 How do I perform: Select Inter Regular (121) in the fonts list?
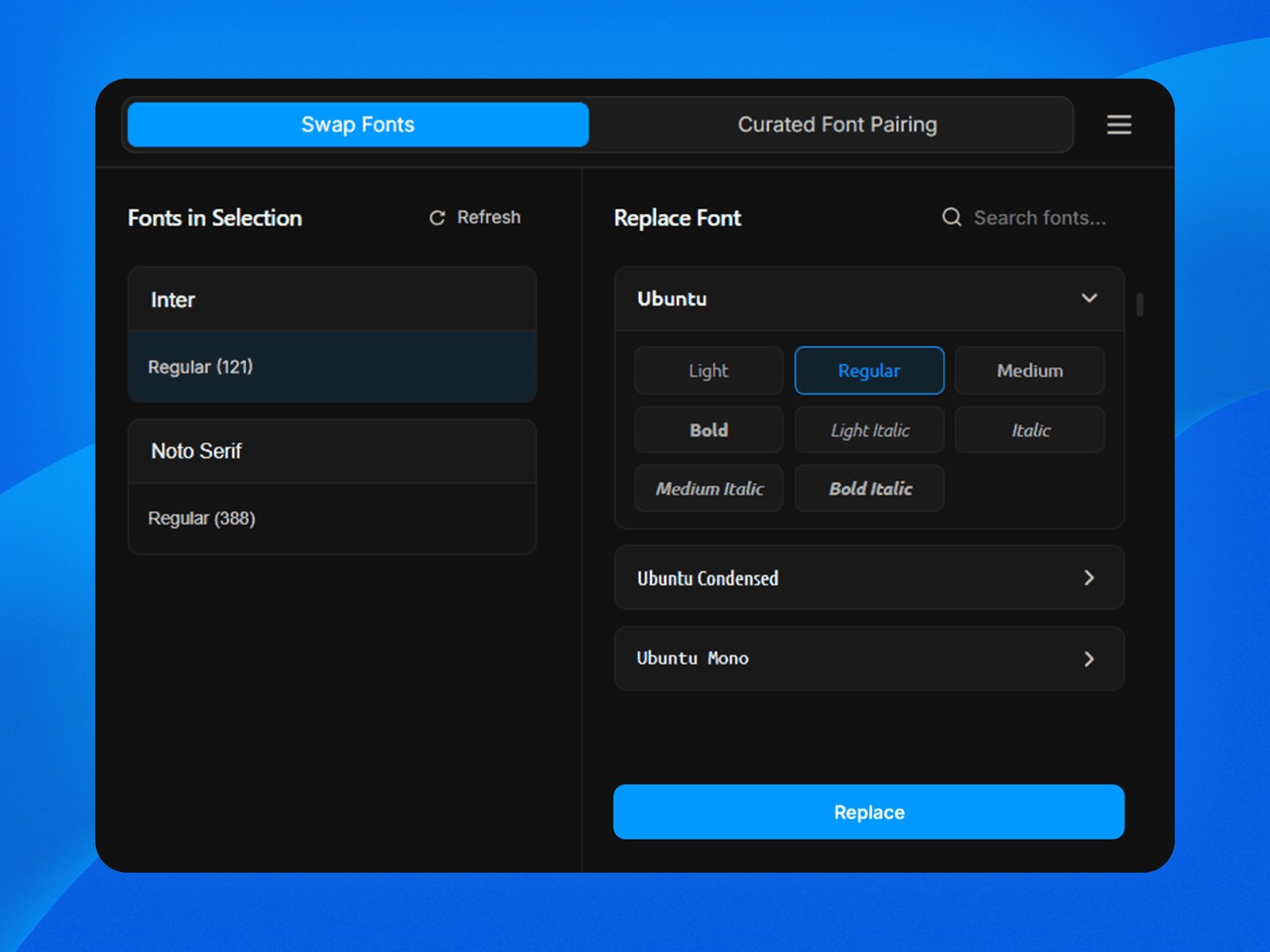(x=331, y=367)
